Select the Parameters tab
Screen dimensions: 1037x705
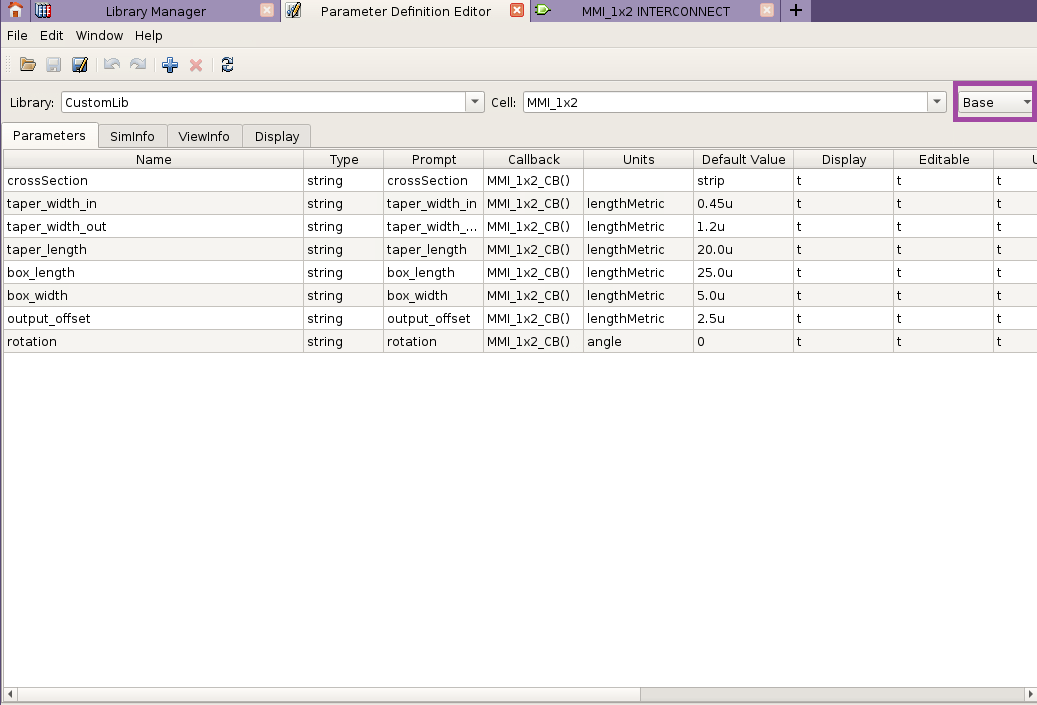(x=49, y=136)
